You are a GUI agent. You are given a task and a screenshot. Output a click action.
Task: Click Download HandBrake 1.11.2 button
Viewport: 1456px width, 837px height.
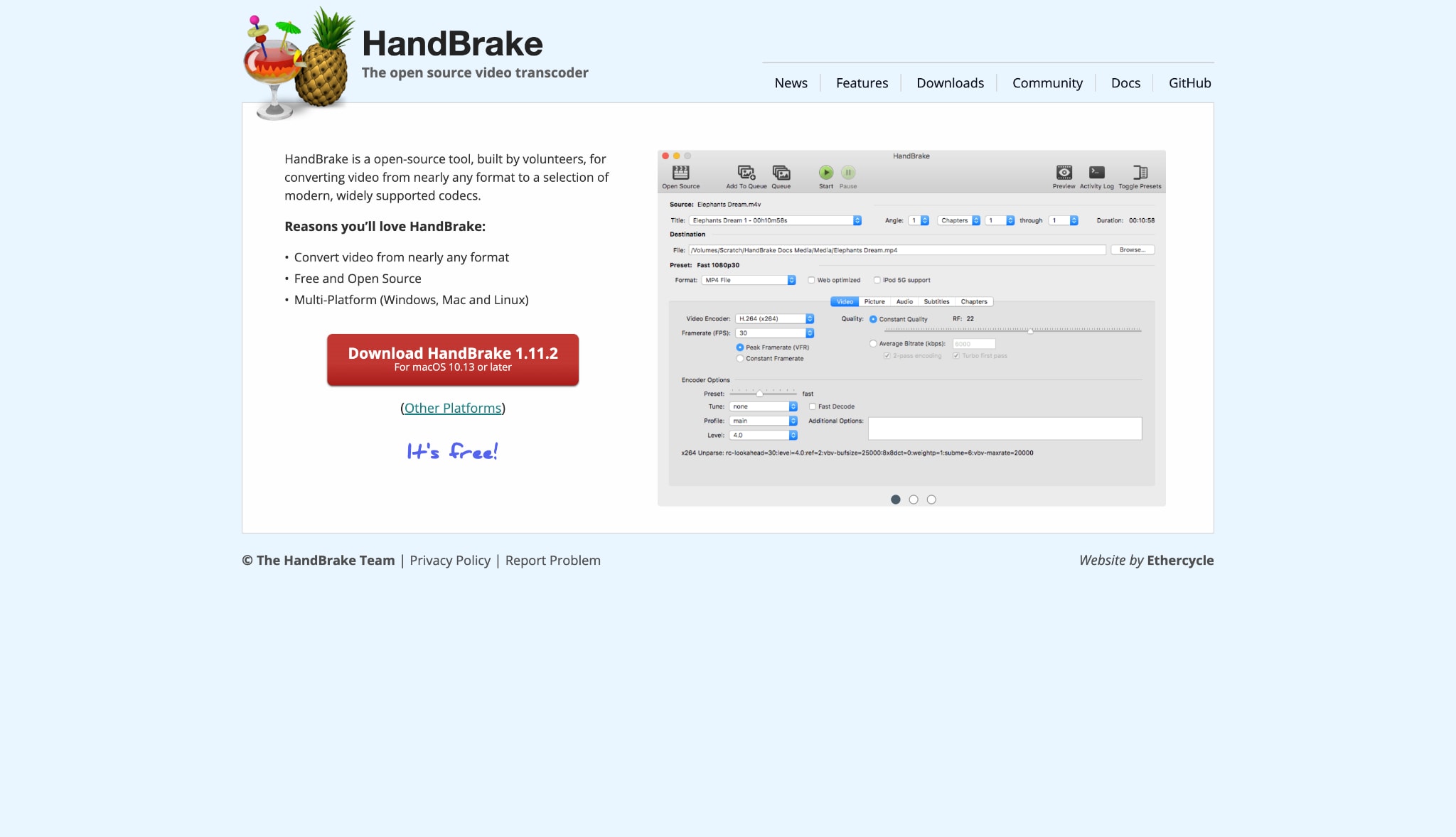(453, 360)
